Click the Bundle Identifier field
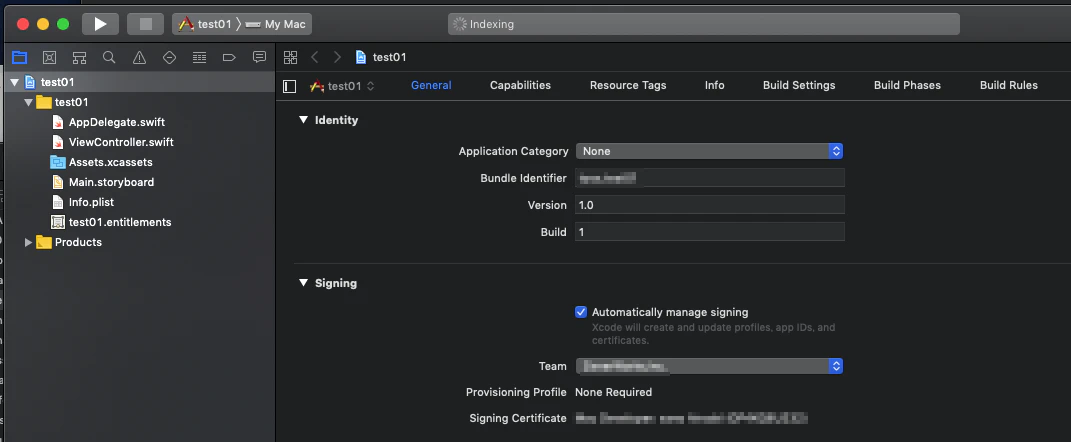Image resolution: width=1071 pixels, height=442 pixels. point(710,178)
